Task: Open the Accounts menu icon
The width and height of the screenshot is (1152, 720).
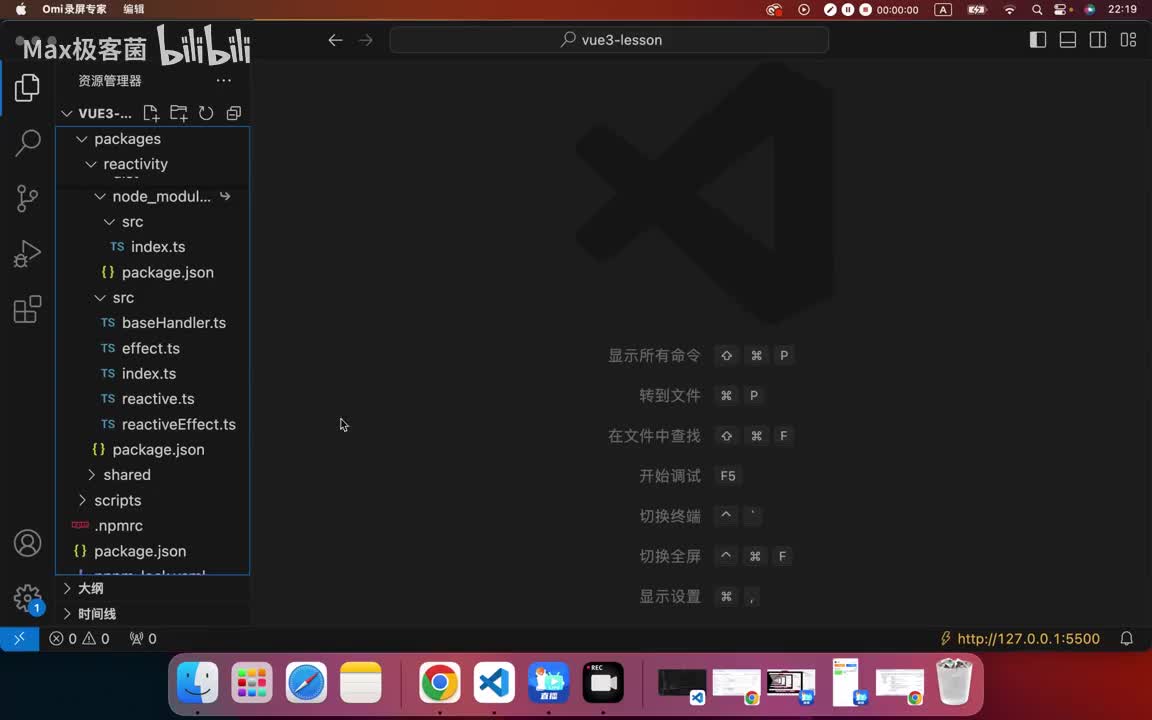Action: 27,543
